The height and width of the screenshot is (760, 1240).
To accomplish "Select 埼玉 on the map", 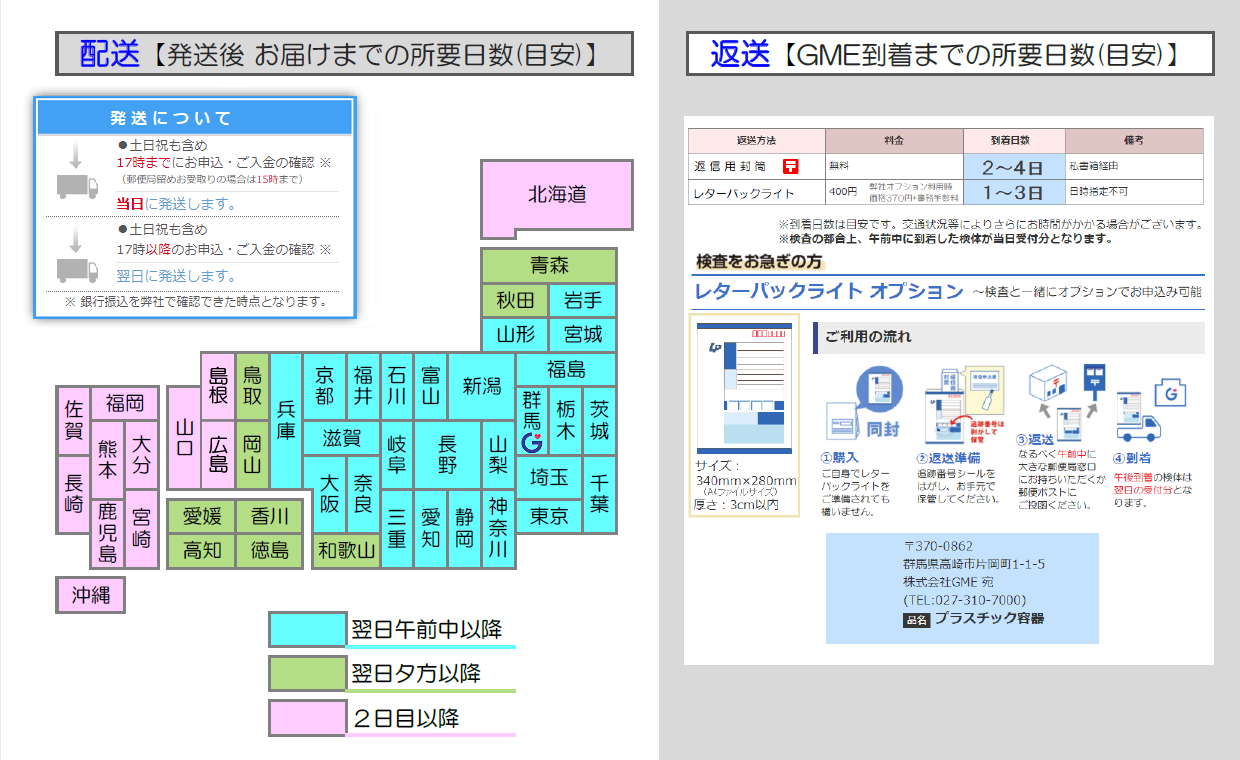I will click(549, 477).
